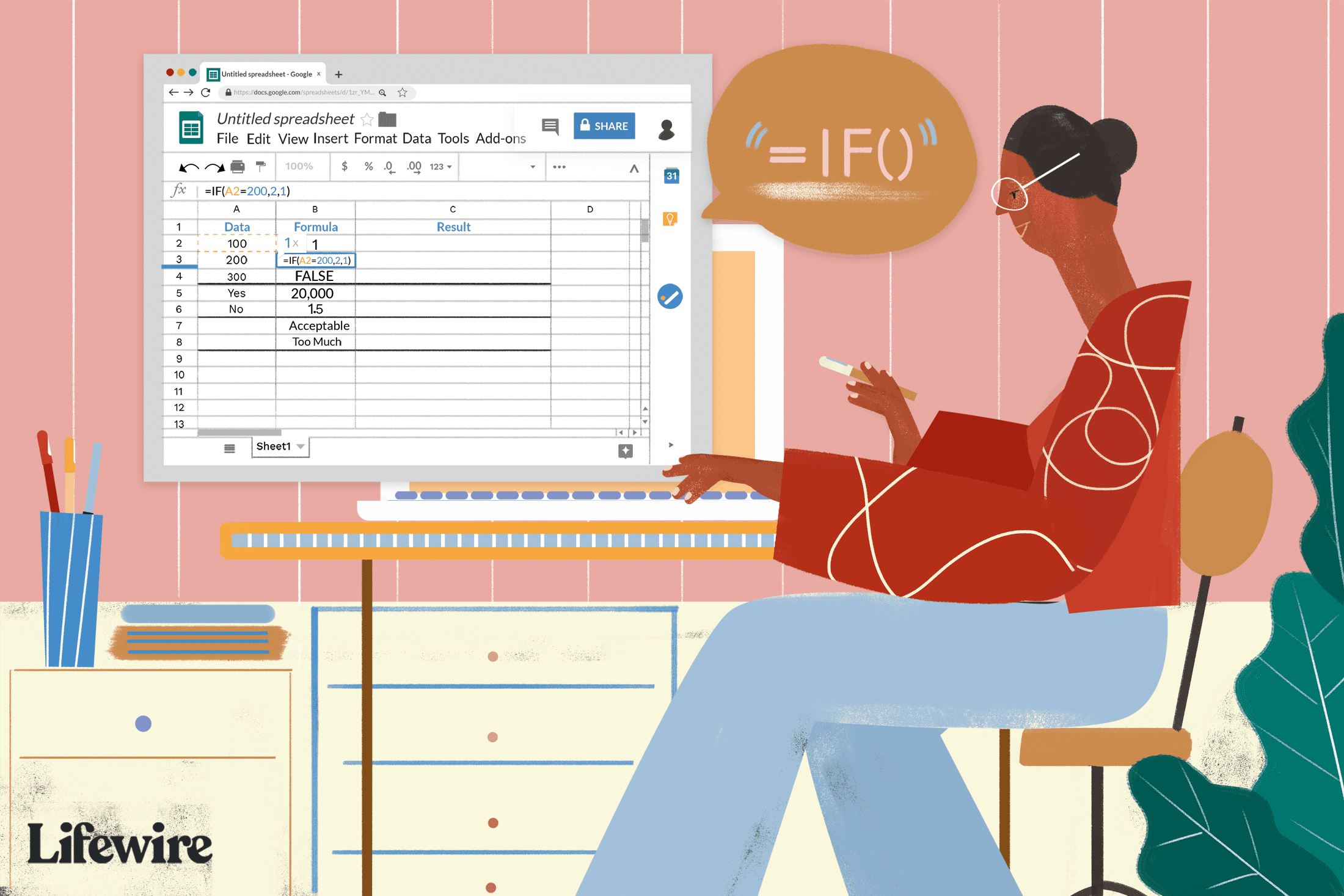1344x896 pixels.
Task: Select the Paint format tool
Action: pyautogui.click(x=261, y=166)
